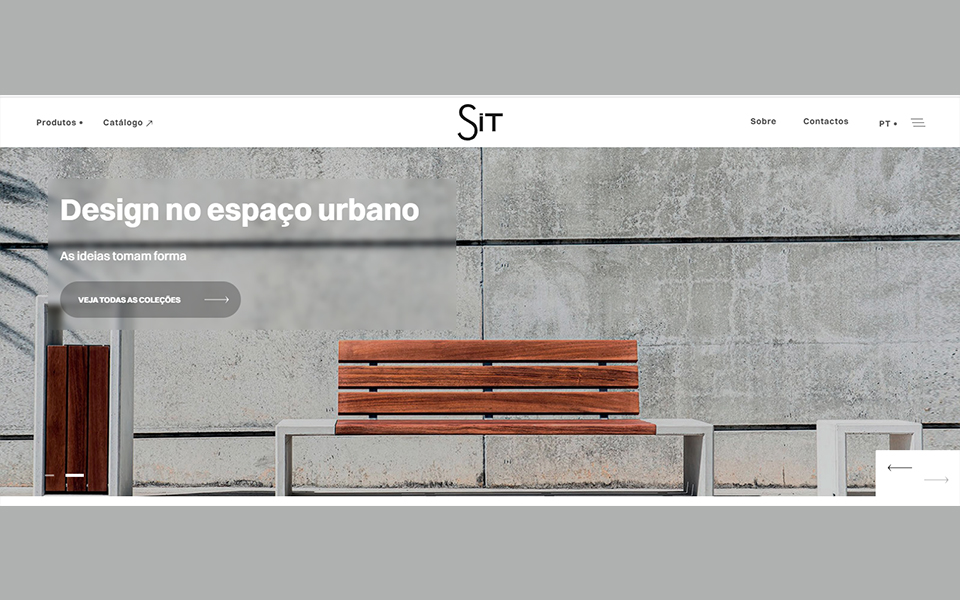Follow the Catálogo link
Image resolution: width=960 pixels, height=600 pixels.
123,123
